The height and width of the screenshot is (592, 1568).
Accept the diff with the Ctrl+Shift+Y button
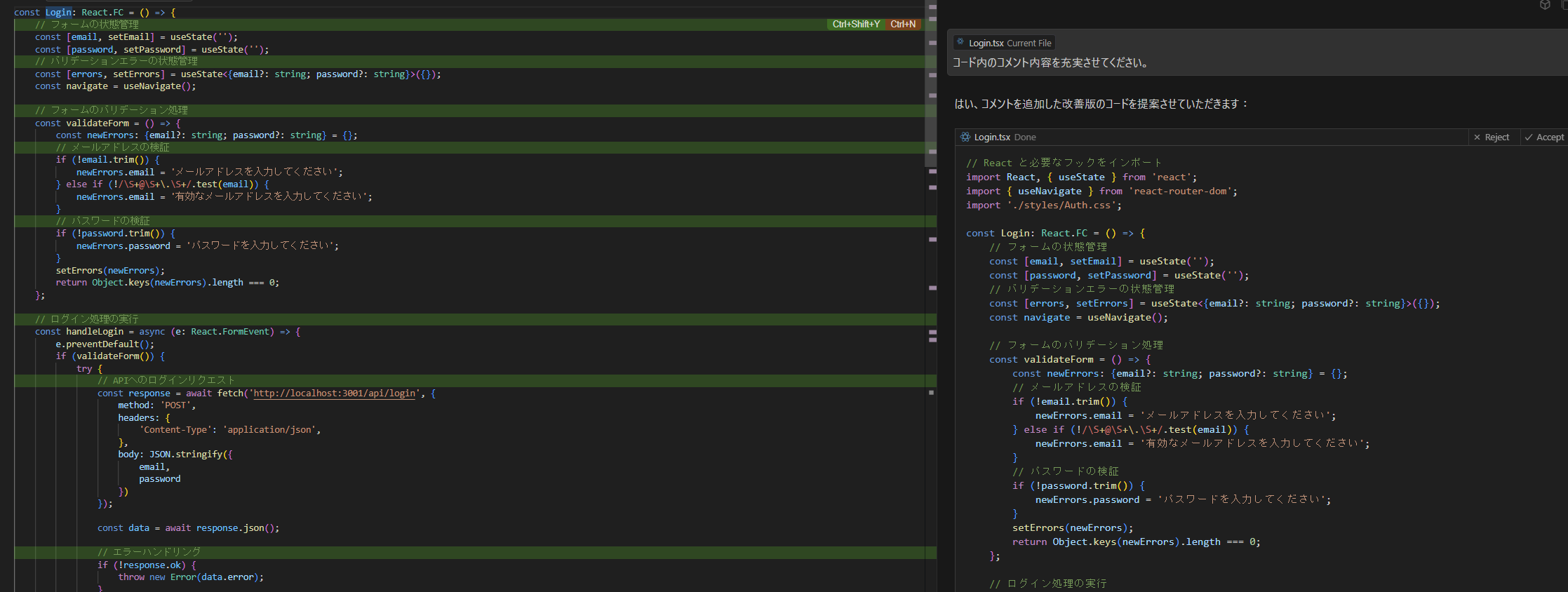[x=856, y=24]
